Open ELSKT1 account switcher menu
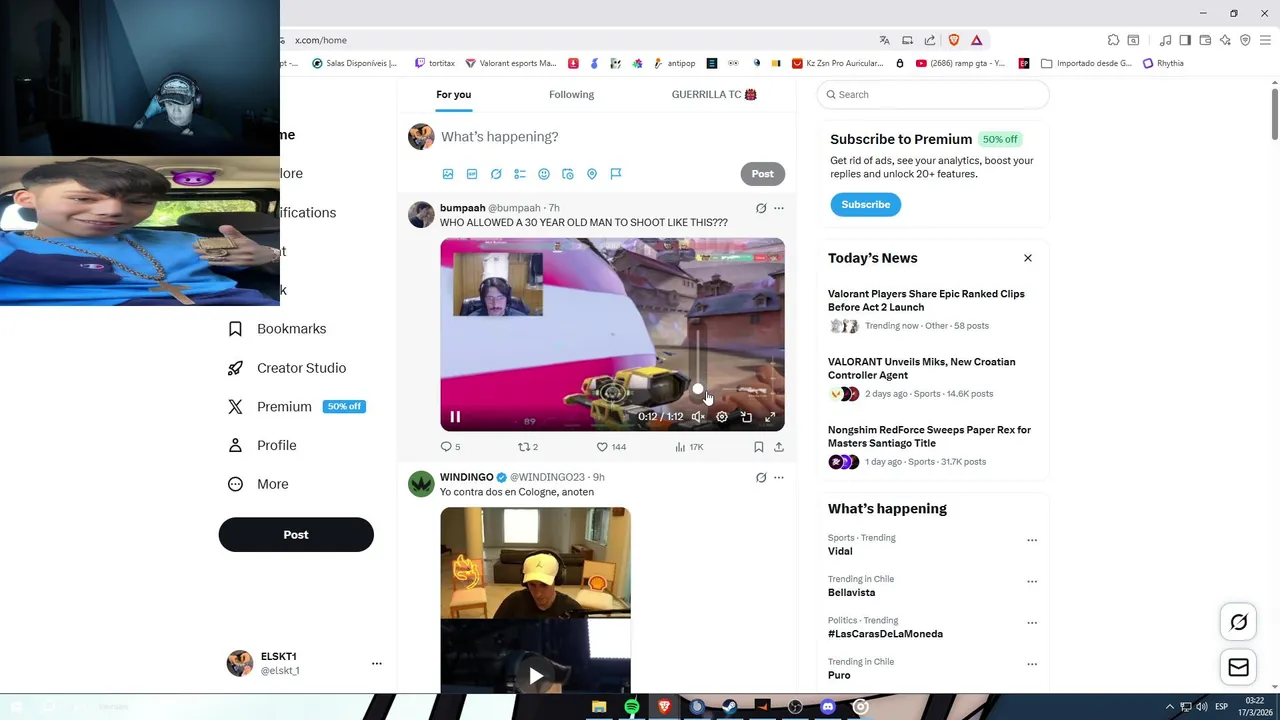The image size is (1280, 720). tap(305, 664)
